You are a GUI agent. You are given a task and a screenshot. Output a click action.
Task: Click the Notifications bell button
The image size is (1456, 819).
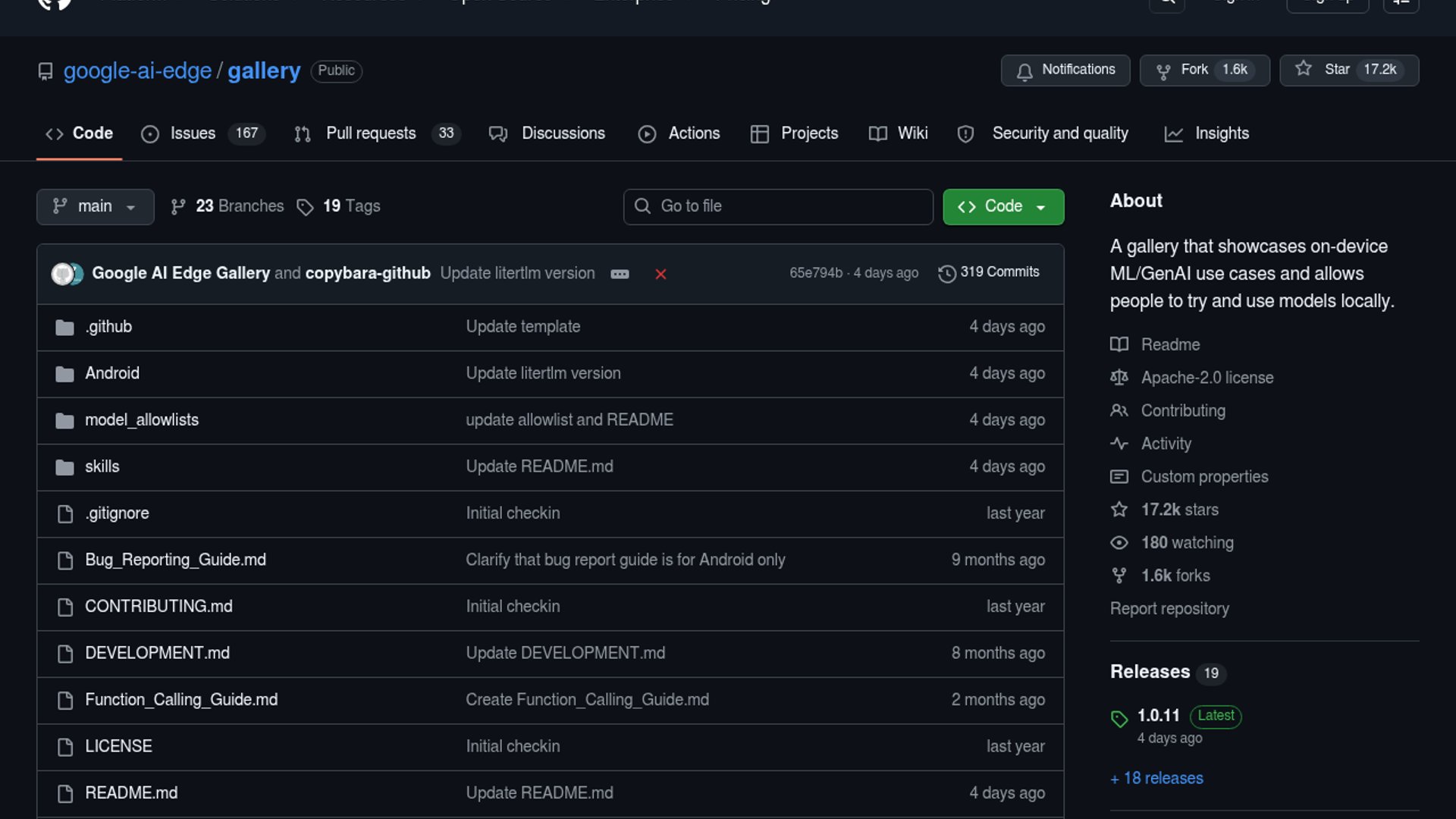click(x=1065, y=70)
